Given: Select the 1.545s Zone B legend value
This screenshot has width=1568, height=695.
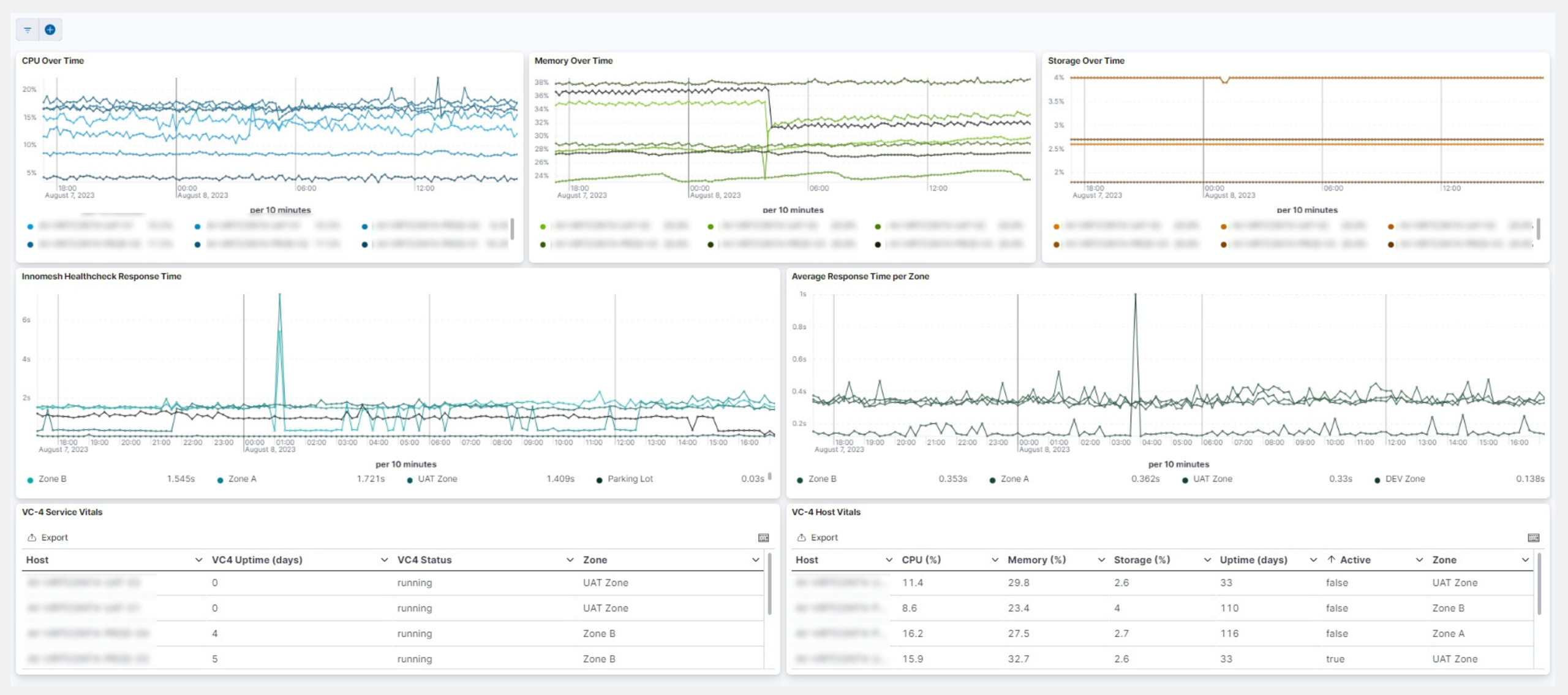Looking at the screenshot, I should click(181, 479).
